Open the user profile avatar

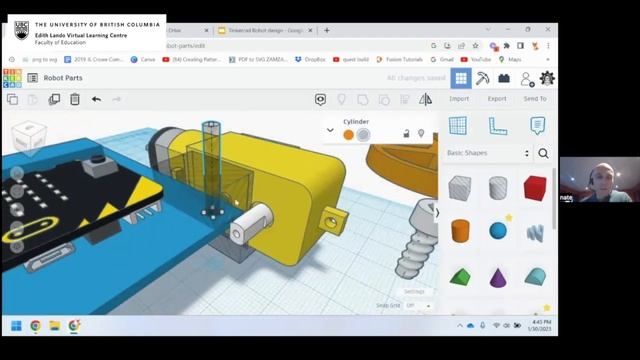(547, 78)
